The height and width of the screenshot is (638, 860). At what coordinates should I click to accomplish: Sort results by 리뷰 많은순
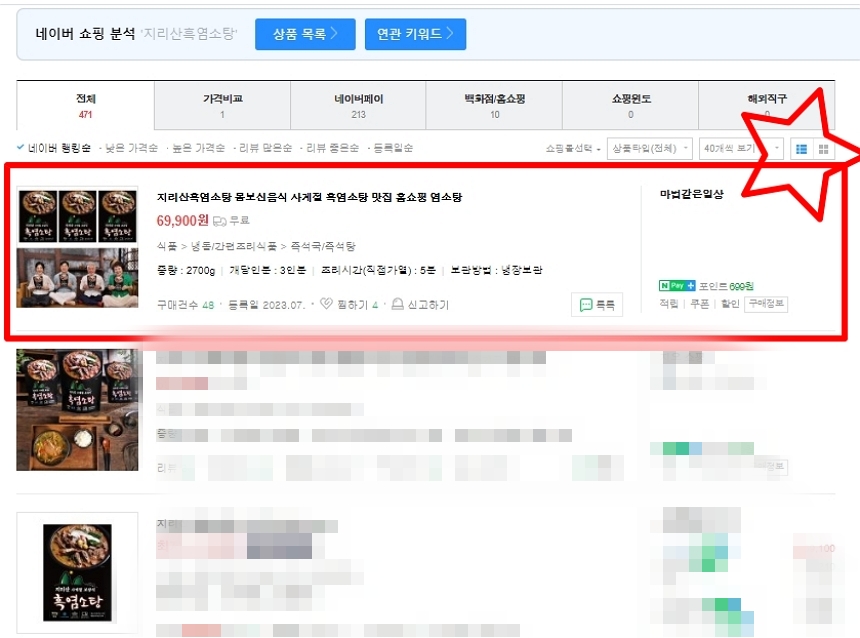tap(265, 148)
